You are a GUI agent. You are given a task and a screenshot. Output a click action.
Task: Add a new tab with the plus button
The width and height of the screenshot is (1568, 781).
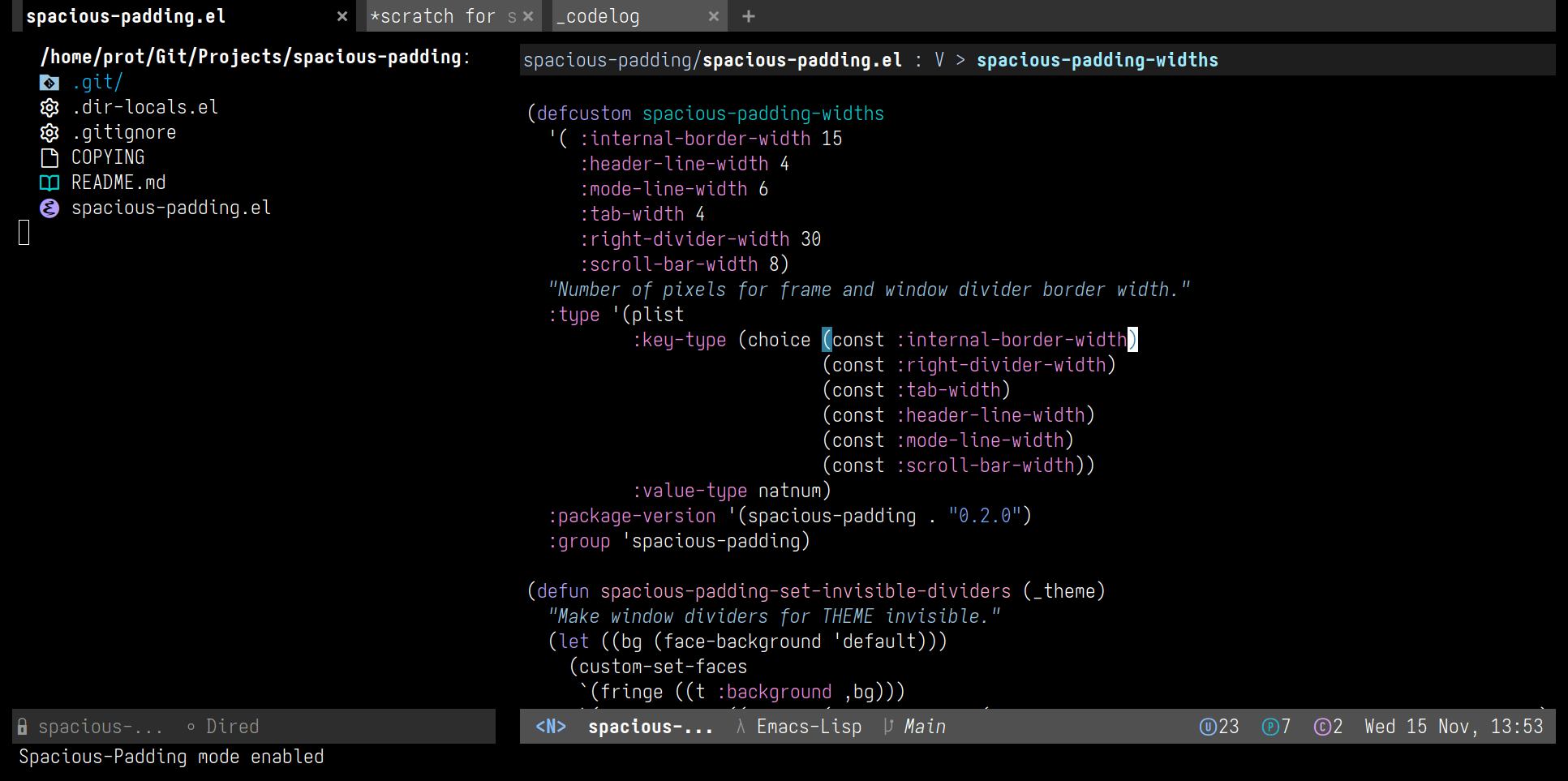coord(749,16)
